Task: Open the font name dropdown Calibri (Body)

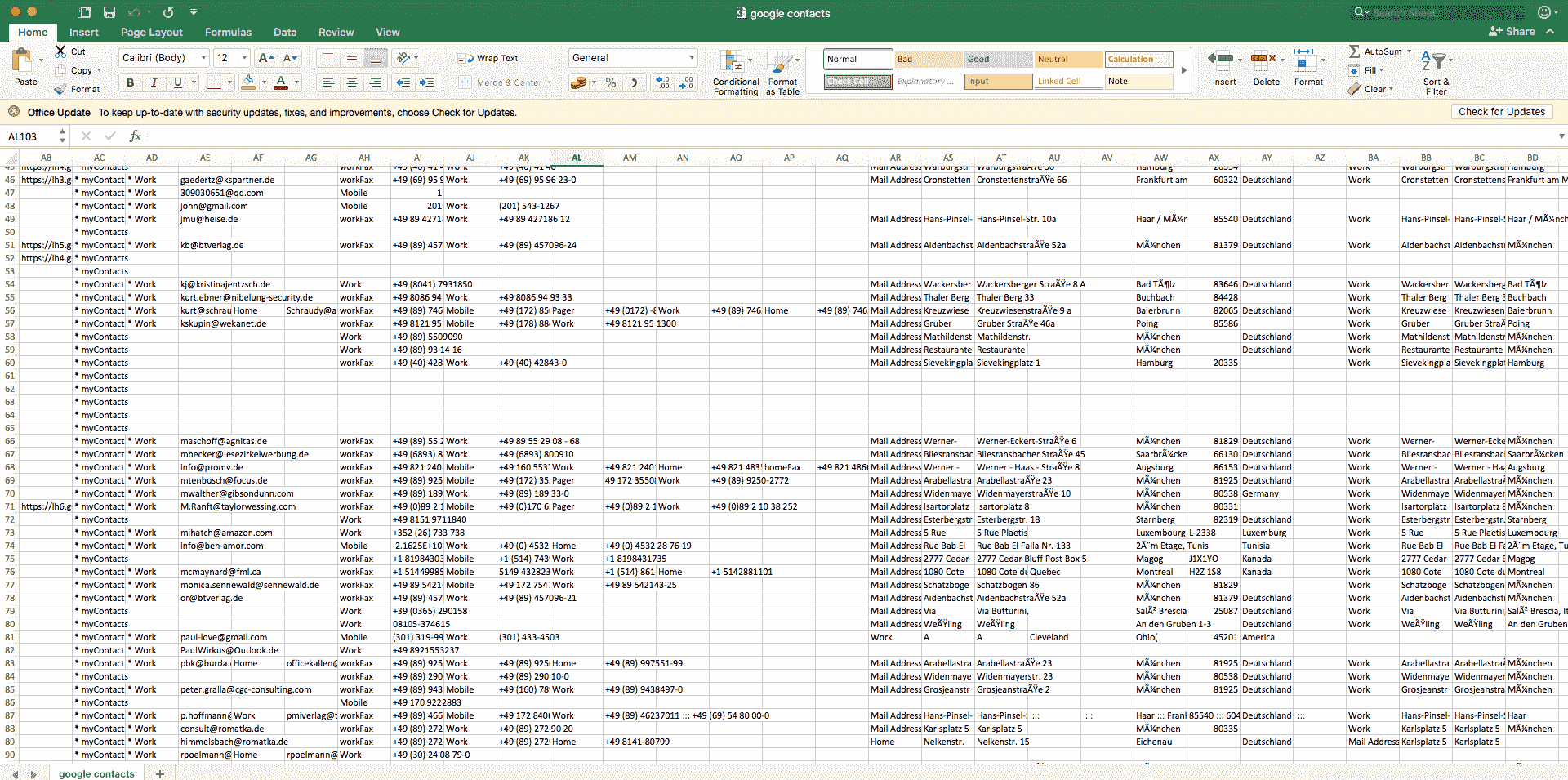Action: 163,58
